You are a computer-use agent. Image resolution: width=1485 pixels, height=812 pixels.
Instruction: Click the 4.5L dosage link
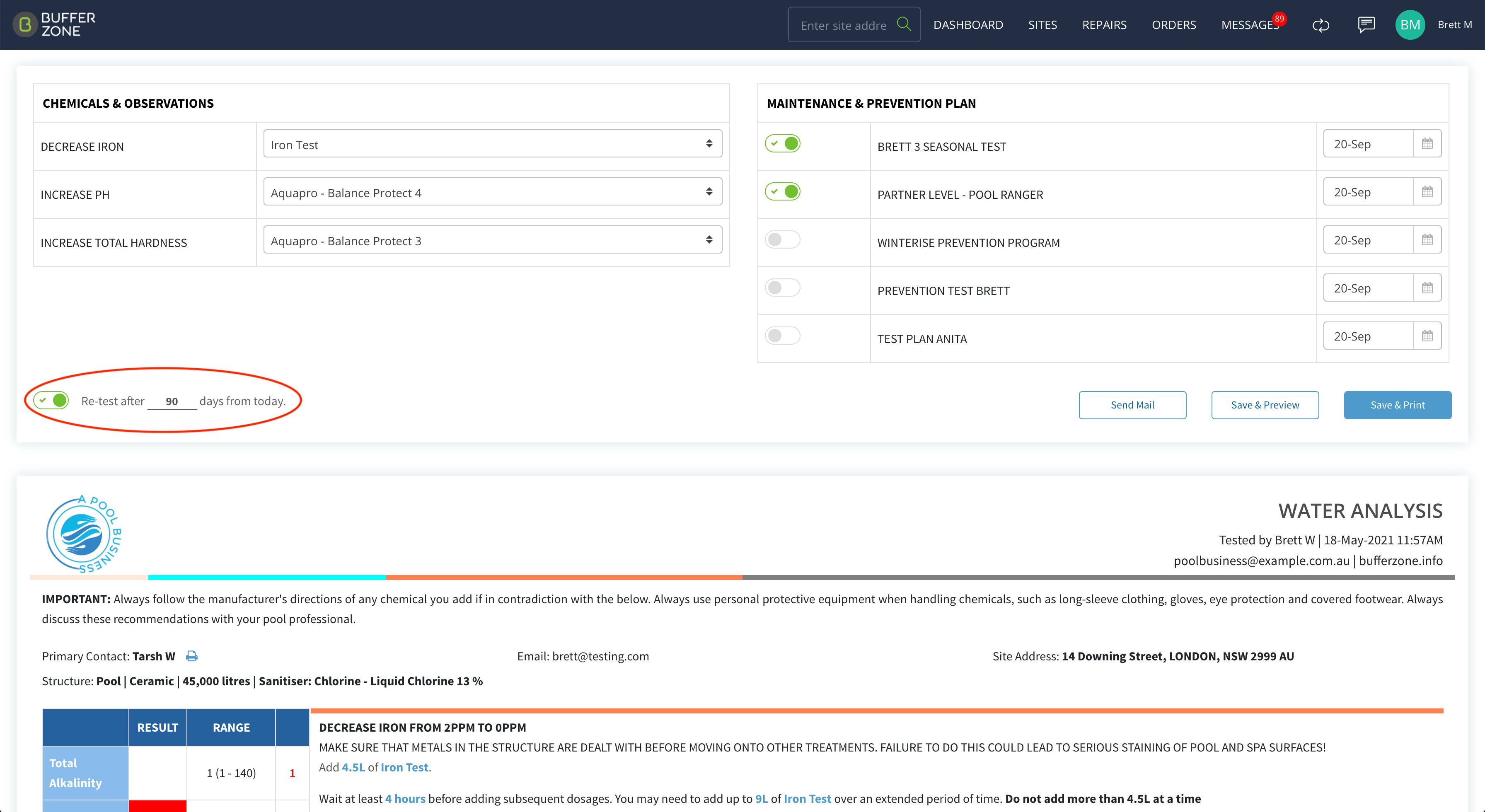coord(353,767)
